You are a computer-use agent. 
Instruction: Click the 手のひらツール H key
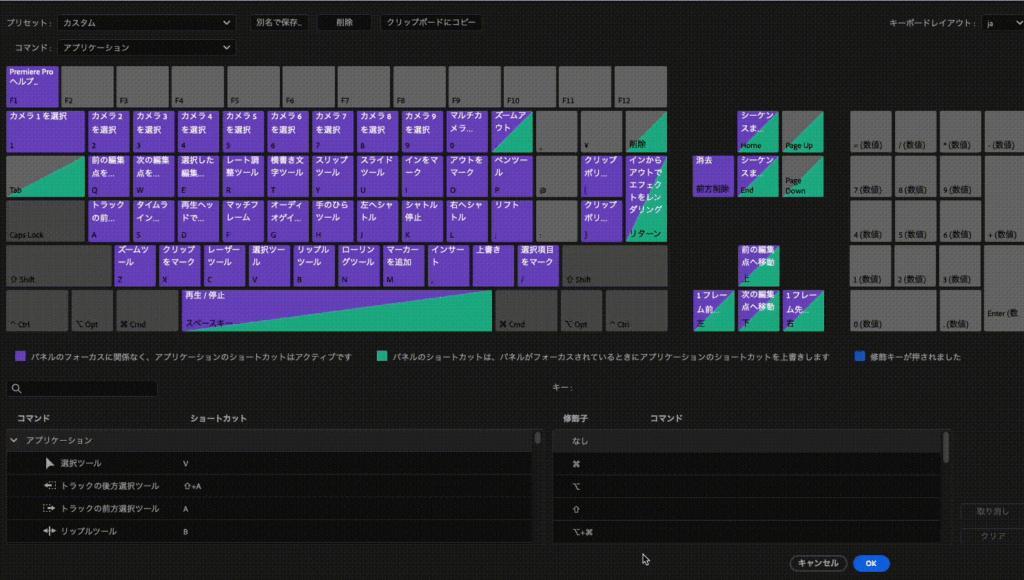(332, 221)
